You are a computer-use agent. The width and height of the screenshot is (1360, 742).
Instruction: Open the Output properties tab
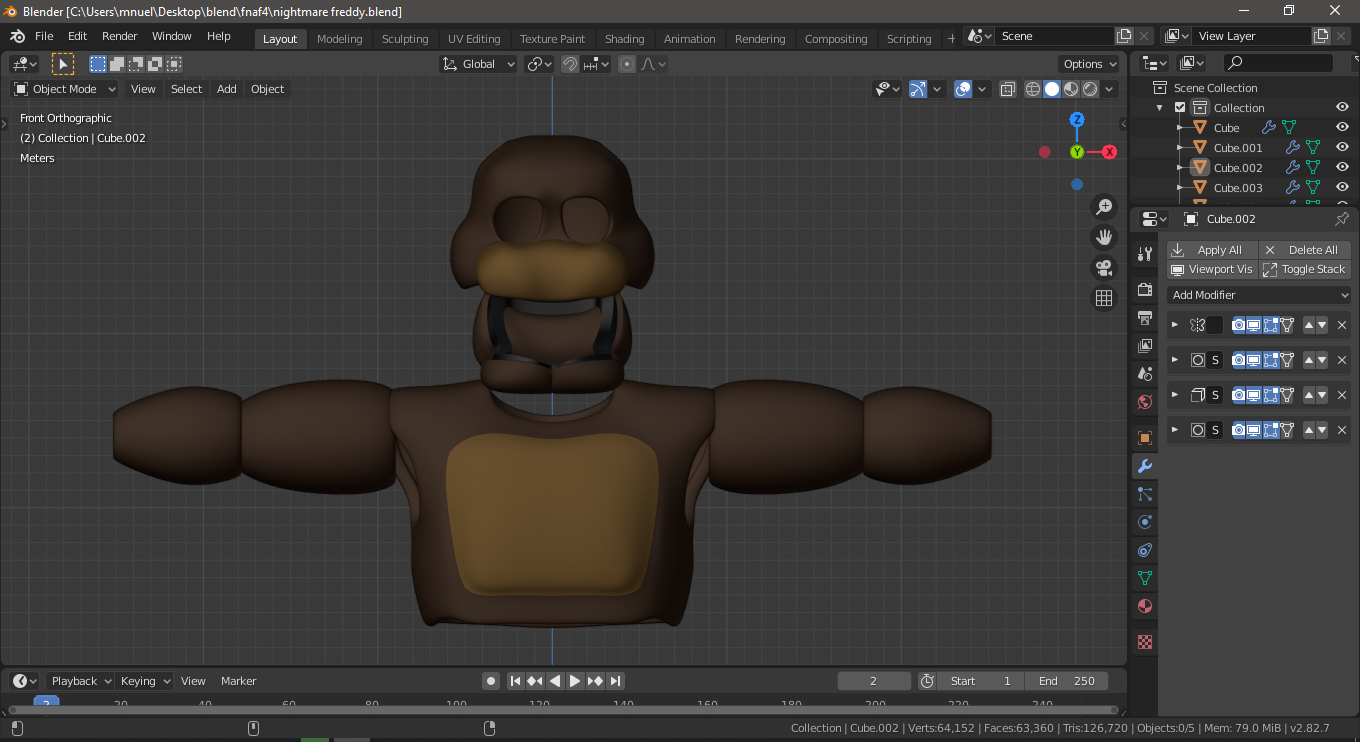[x=1145, y=318]
